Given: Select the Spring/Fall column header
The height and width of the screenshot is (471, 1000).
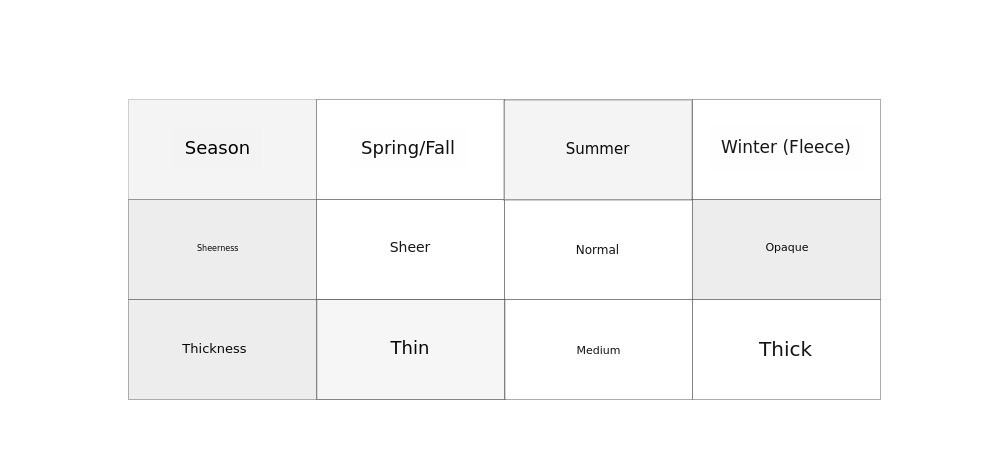Looking at the screenshot, I should 410,149.
